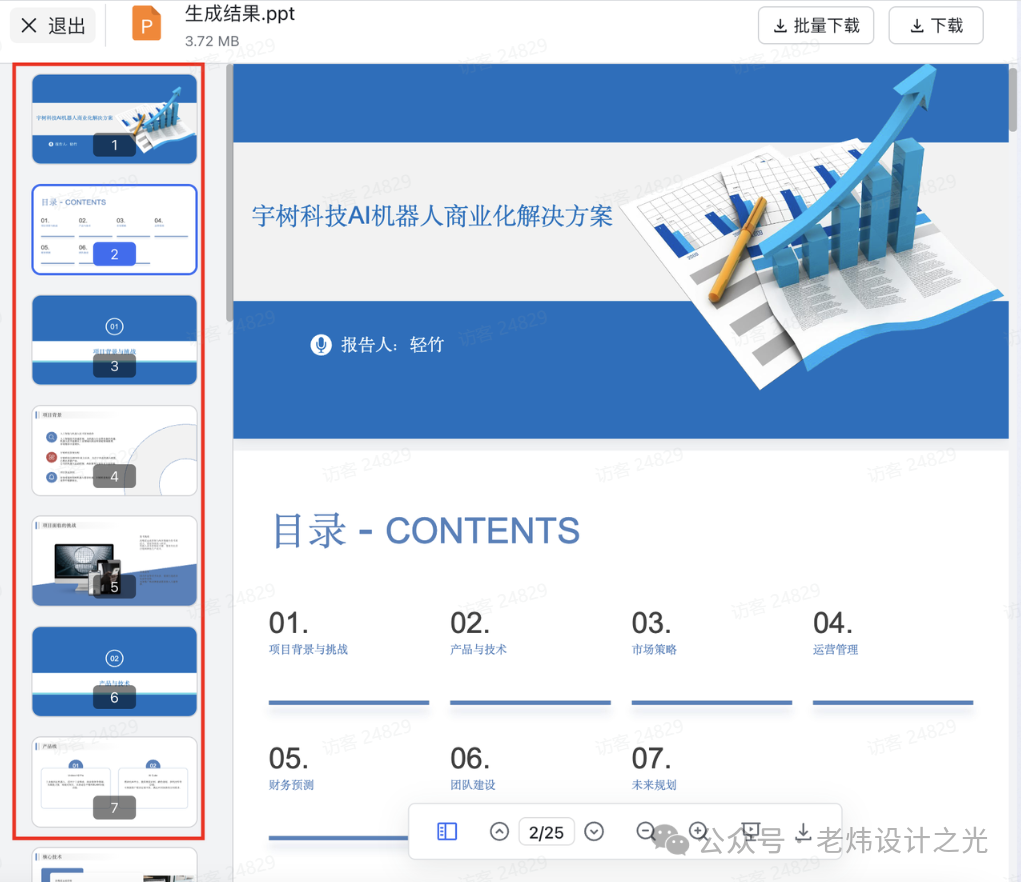Click contents item 04. 运营管理
Viewport: 1021px width, 882px height.
pos(835,633)
